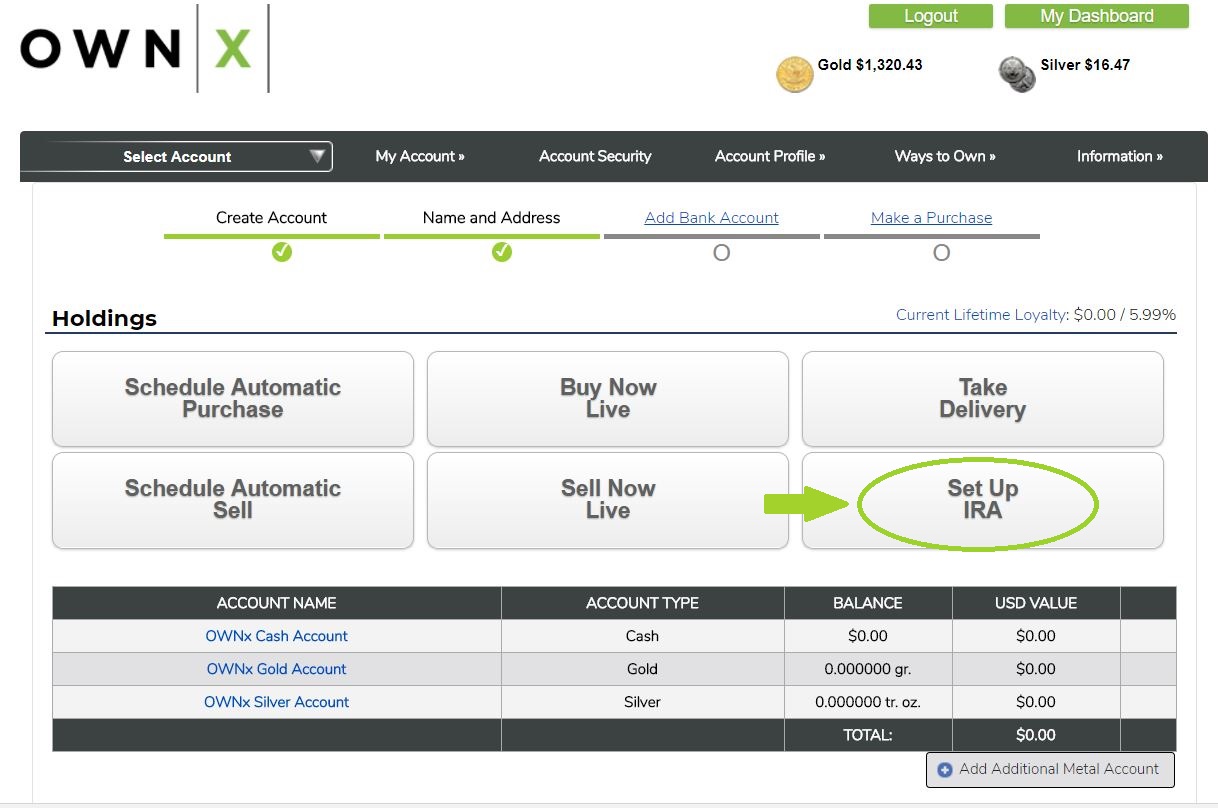Viewport: 1218px width, 808px height.
Task: Click the Gold $1,320.43 price text
Action: (870, 65)
